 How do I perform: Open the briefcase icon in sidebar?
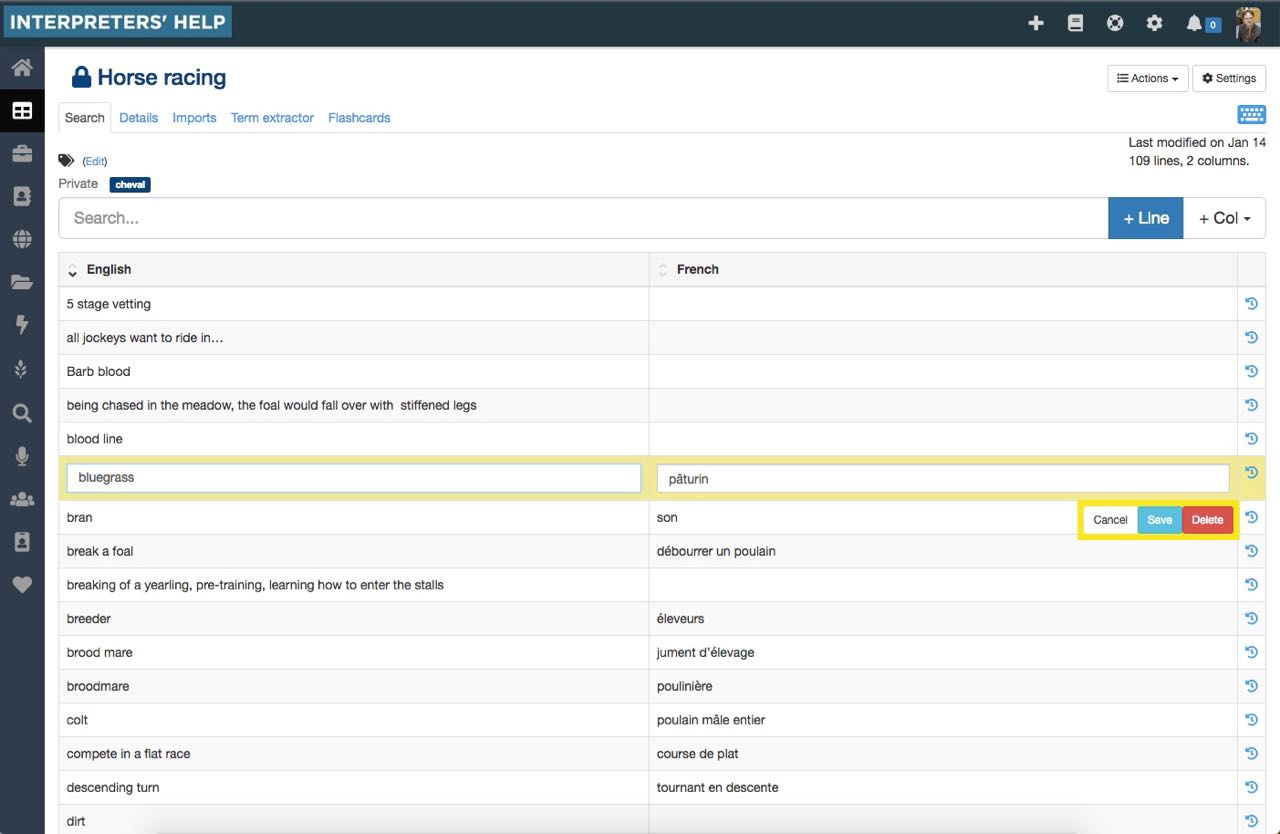click(x=22, y=154)
